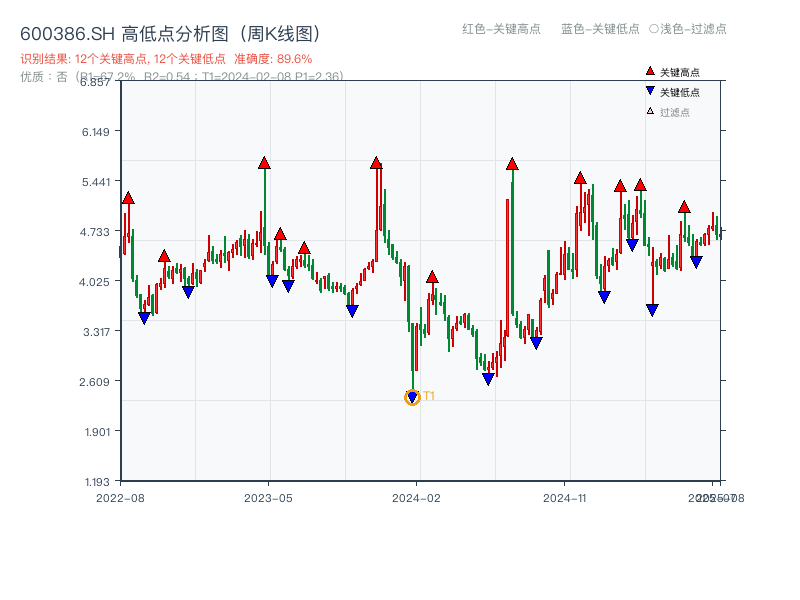Click the orange T1 circle marker on the chart
This screenshot has height=600, width=800.
(x=412, y=397)
